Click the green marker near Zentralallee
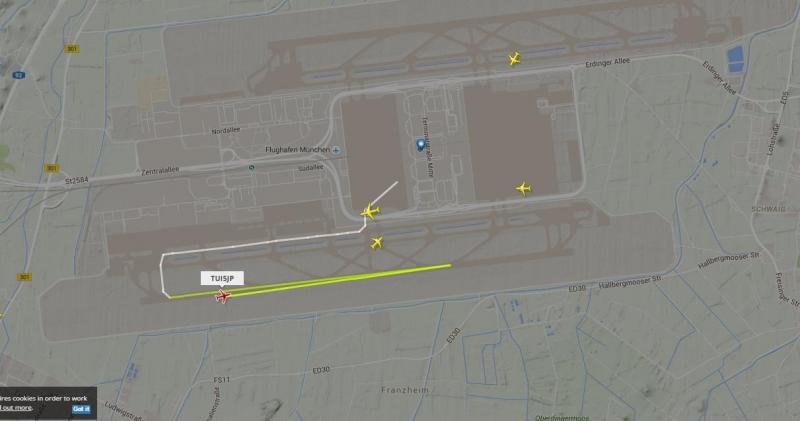This screenshot has height=421, width=800. click(x=252, y=167)
